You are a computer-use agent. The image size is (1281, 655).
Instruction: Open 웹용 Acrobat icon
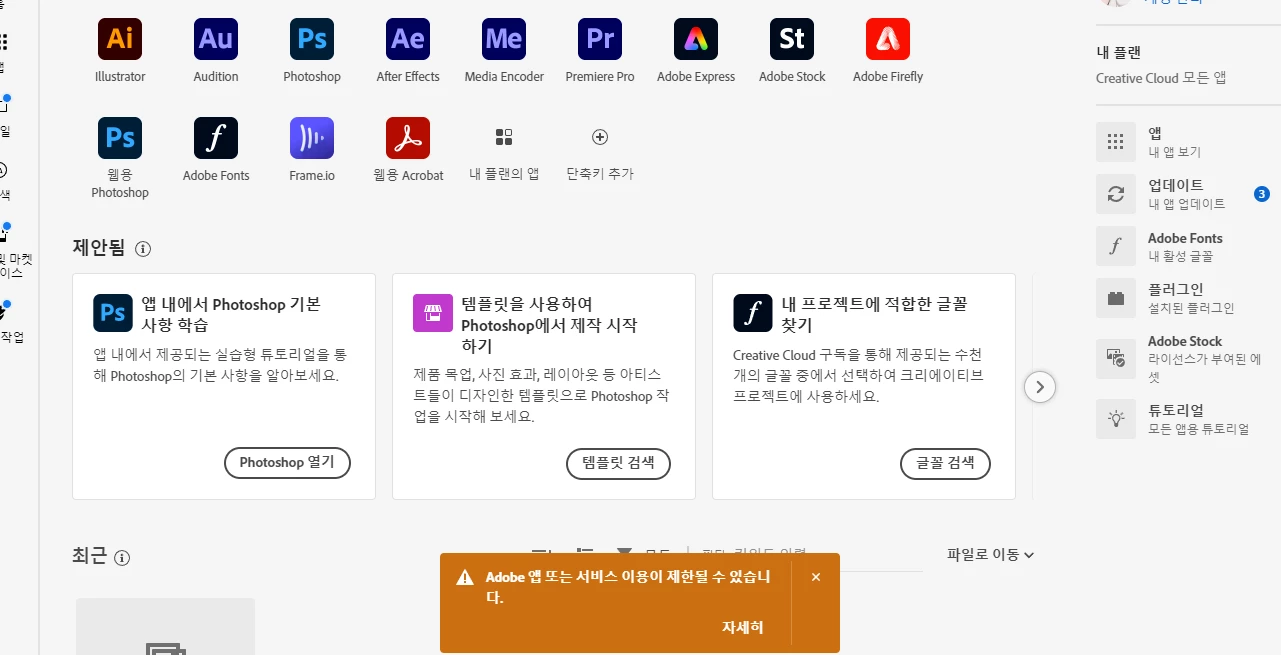408,138
